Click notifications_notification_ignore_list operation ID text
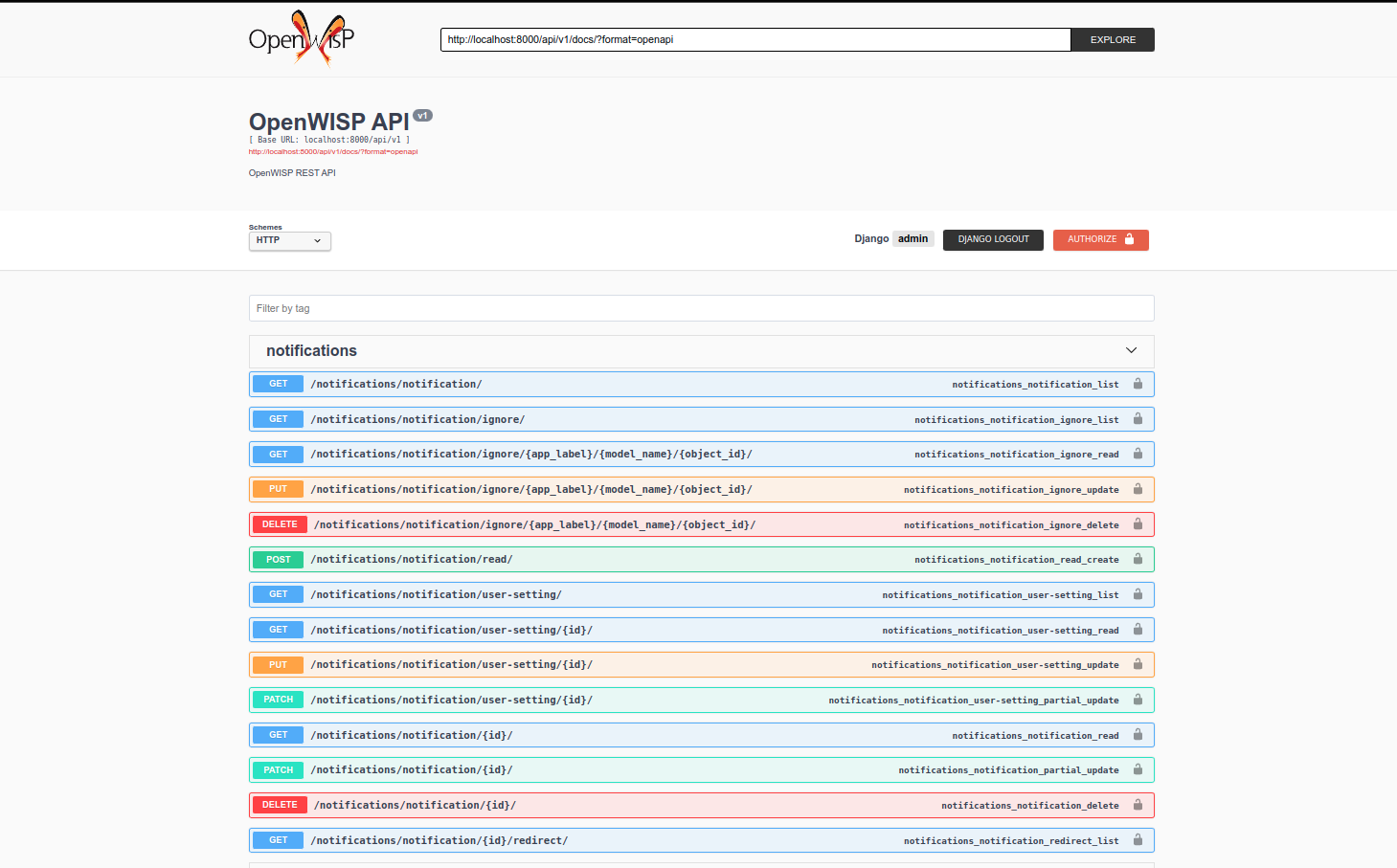The width and height of the screenshot is (1397, 868). click(1016, 420)
